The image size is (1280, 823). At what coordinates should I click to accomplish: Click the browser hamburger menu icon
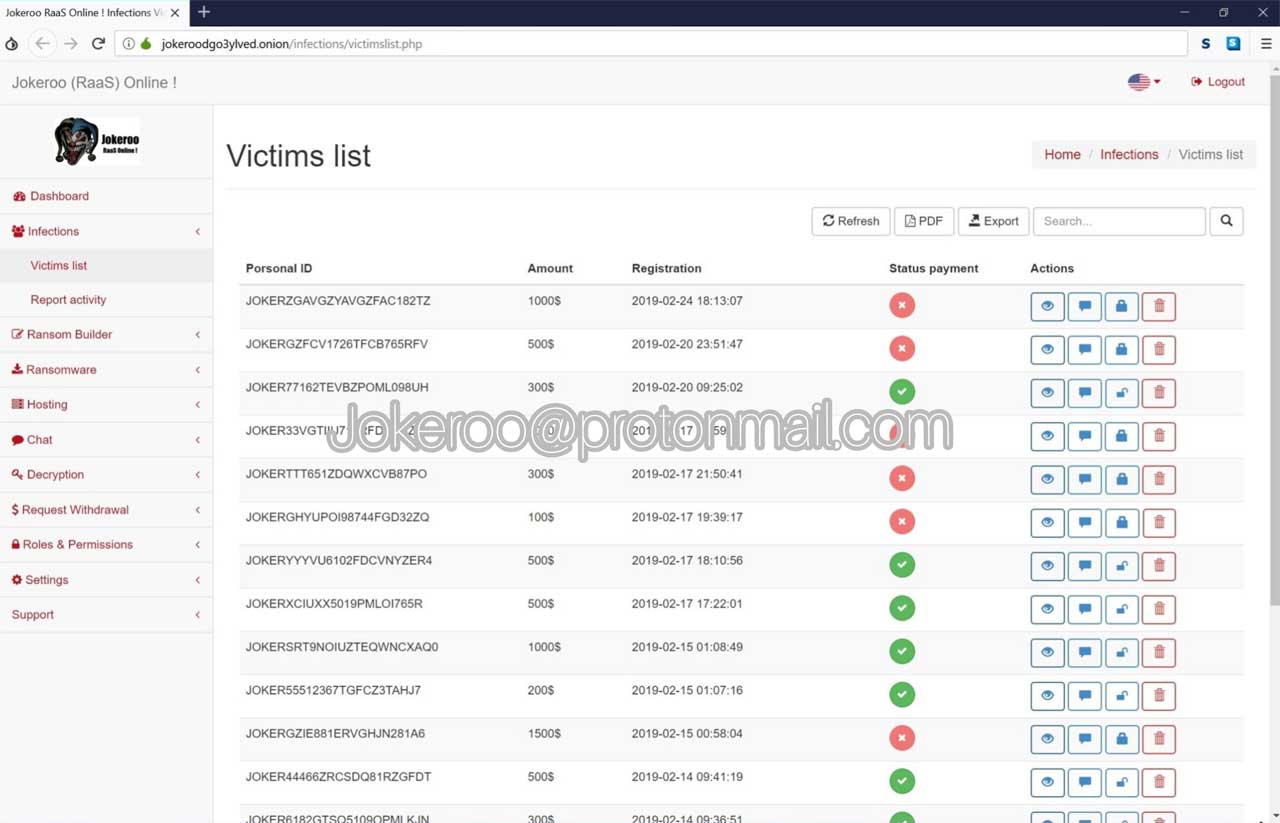coord(1266,44)
